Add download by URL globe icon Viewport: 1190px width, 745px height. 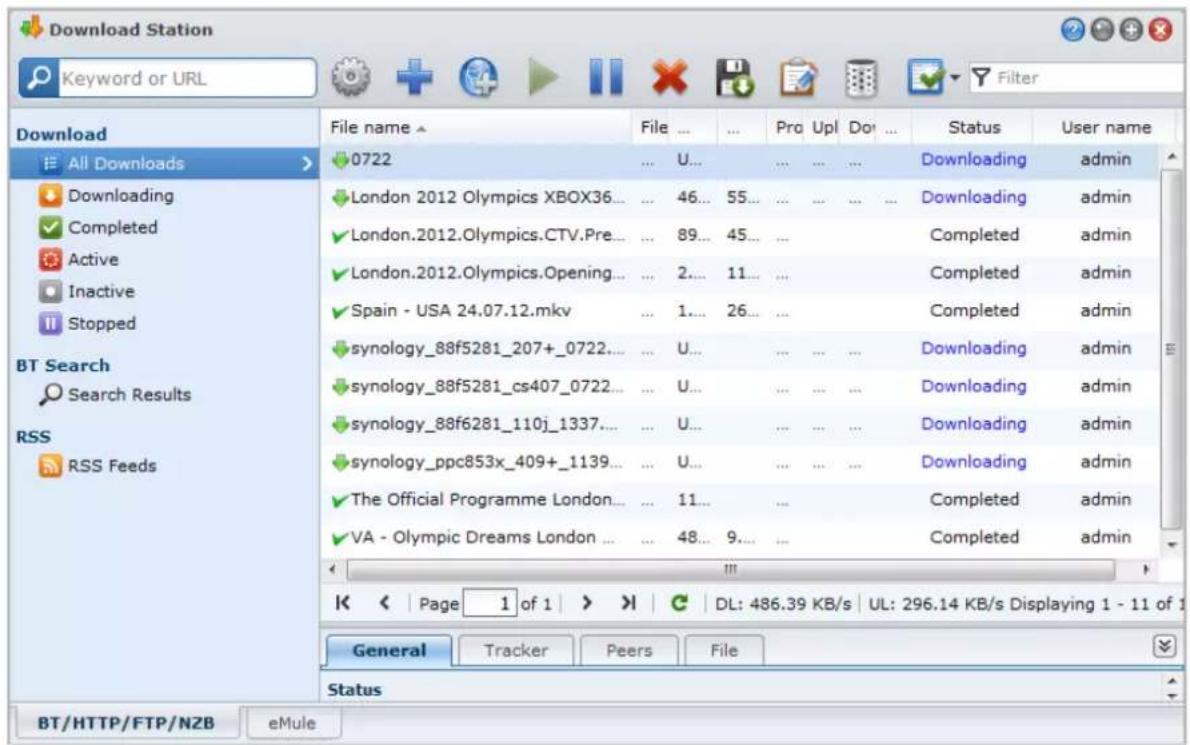479,77
